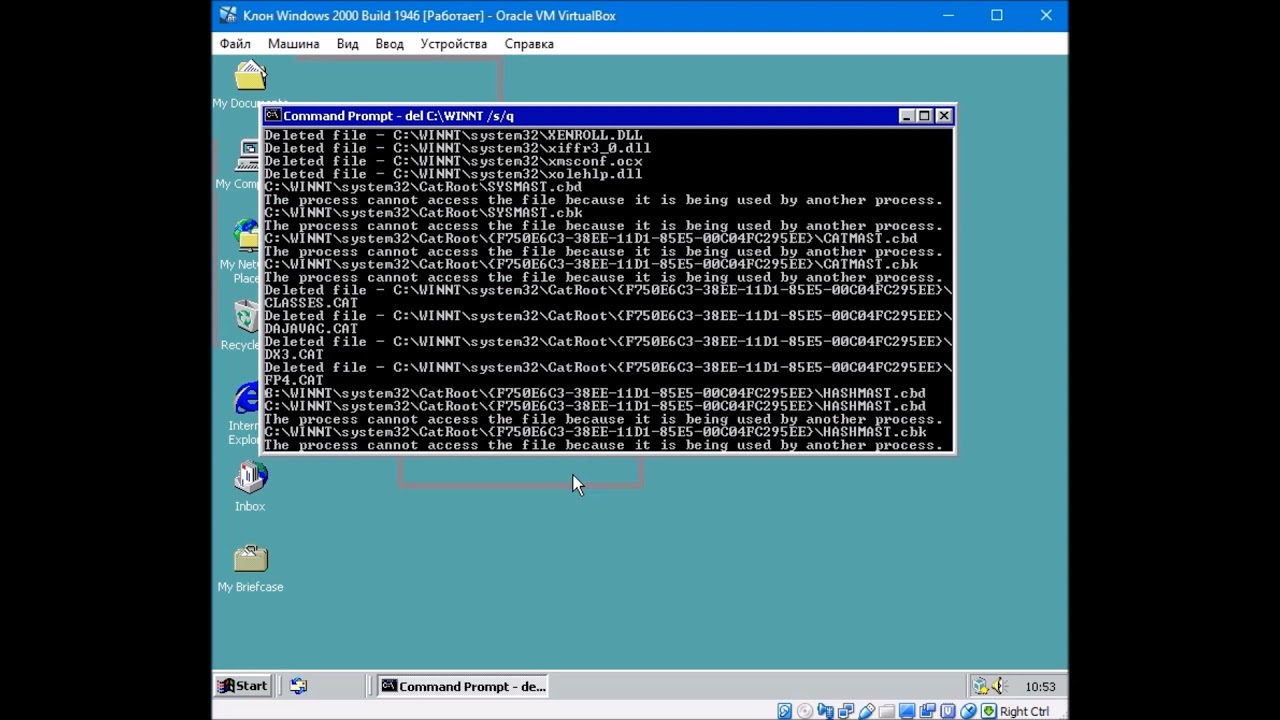Click the DX3.CAT text line
1280x720 pixels.
coord(294,355)
